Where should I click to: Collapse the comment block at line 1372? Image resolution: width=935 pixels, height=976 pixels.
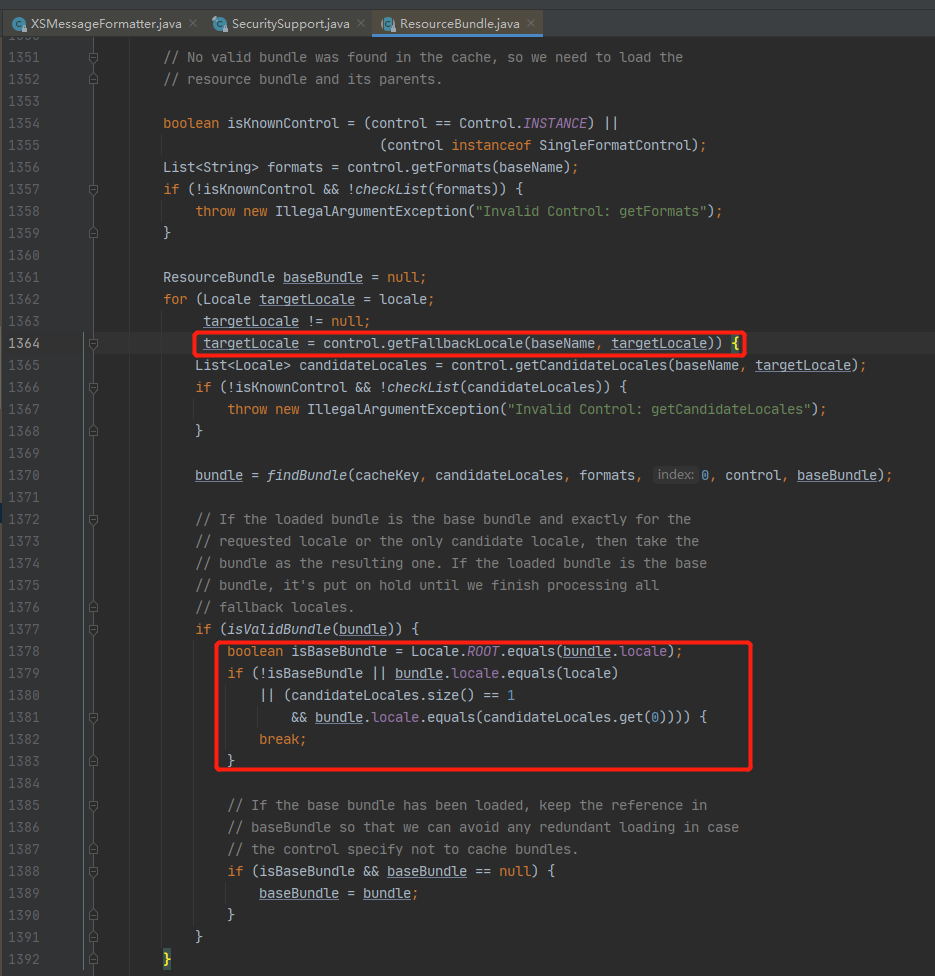93,519
